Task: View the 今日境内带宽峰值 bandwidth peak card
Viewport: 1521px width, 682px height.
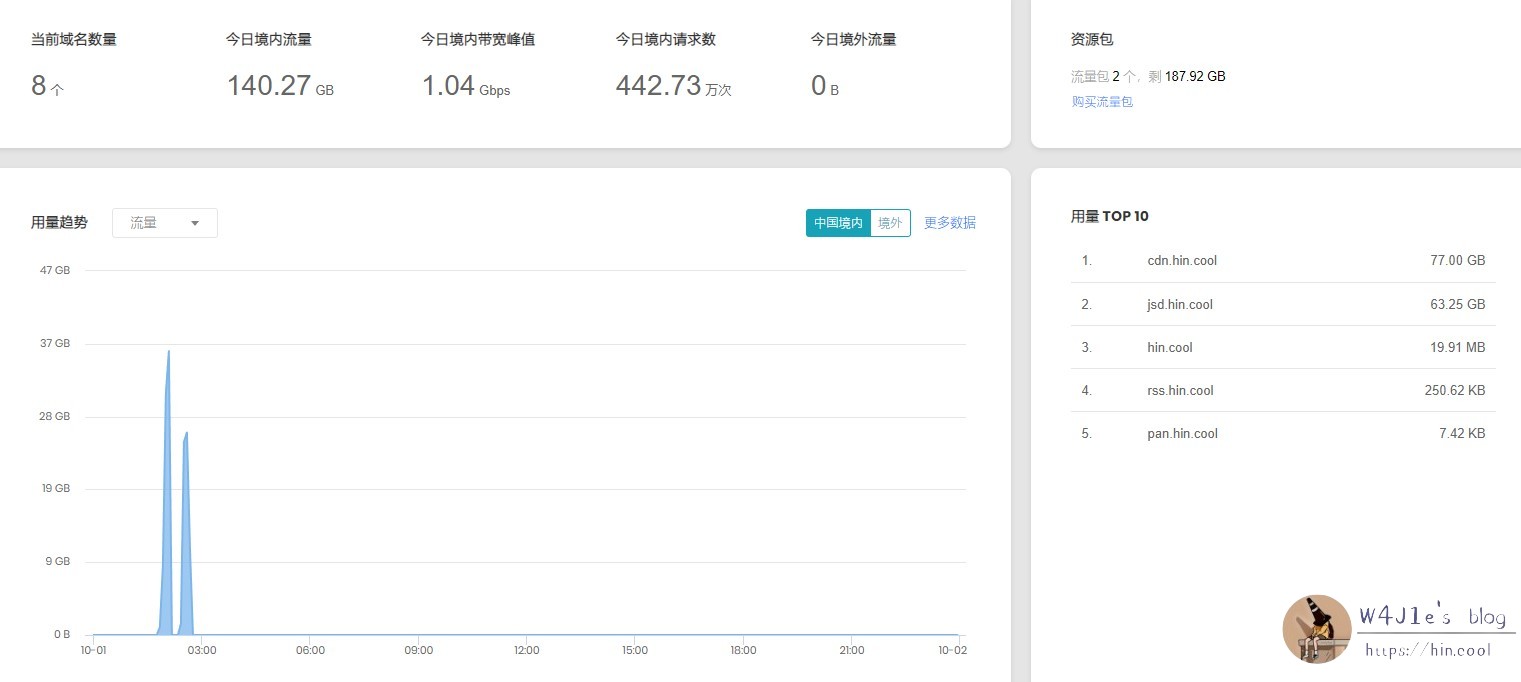Action: [x=477, y=39]
